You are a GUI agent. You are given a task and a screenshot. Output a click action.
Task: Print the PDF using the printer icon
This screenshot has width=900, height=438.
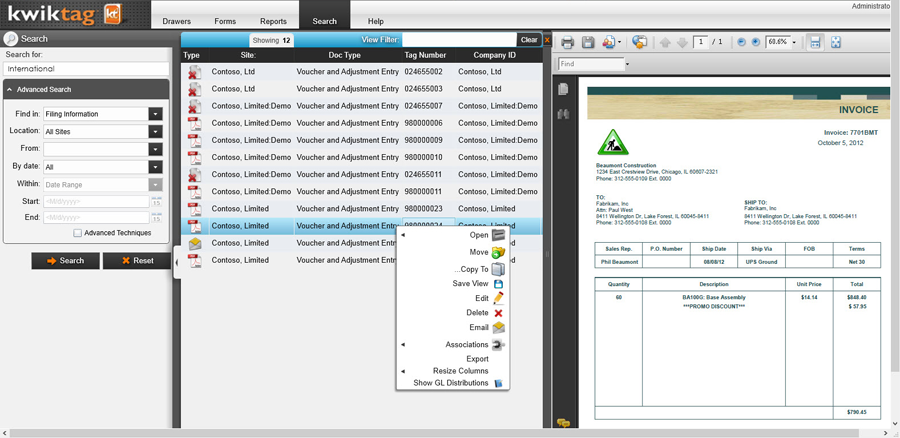pyautogui.click(x=567, y=42)
